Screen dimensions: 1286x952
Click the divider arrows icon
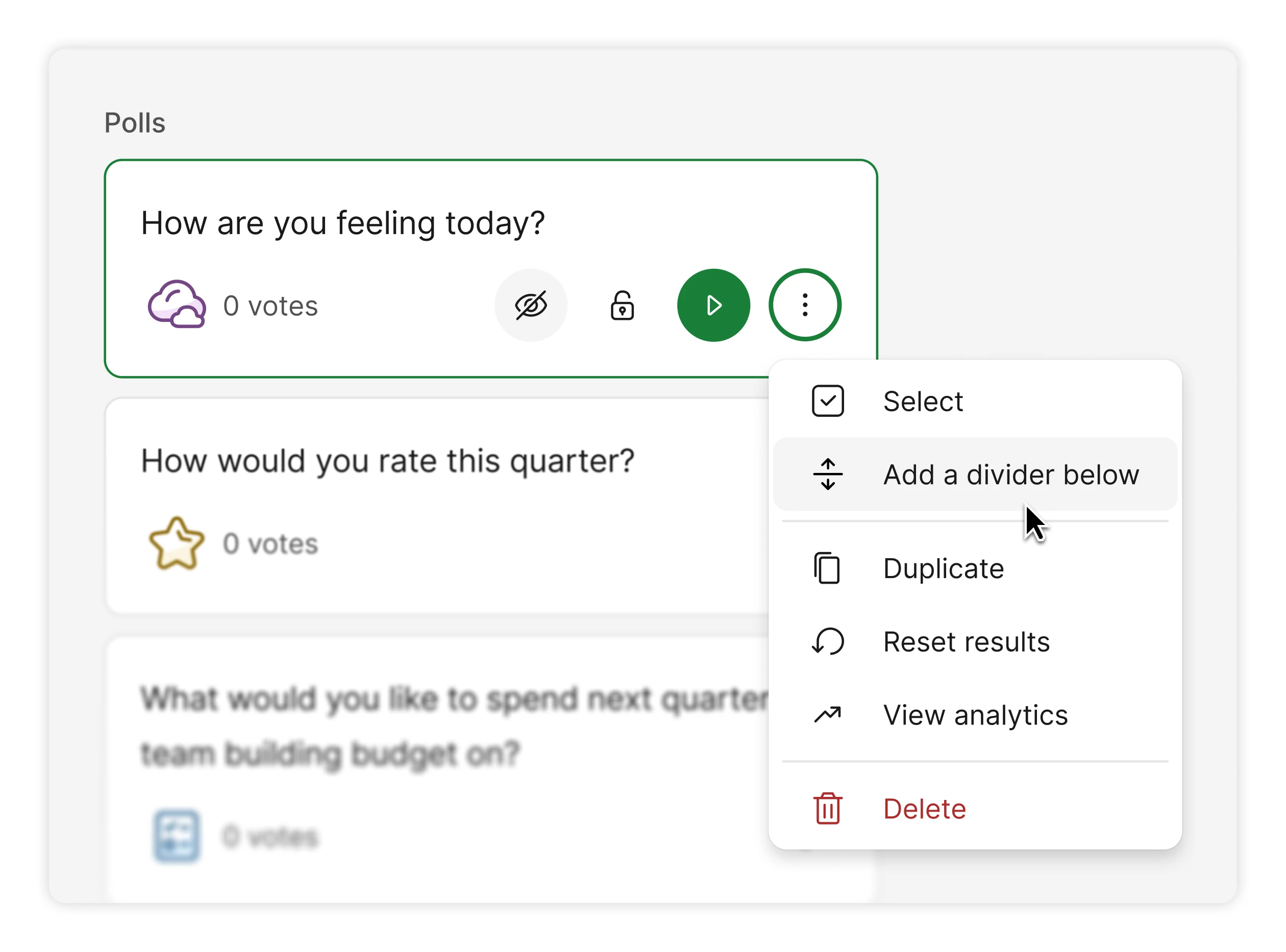828,474
